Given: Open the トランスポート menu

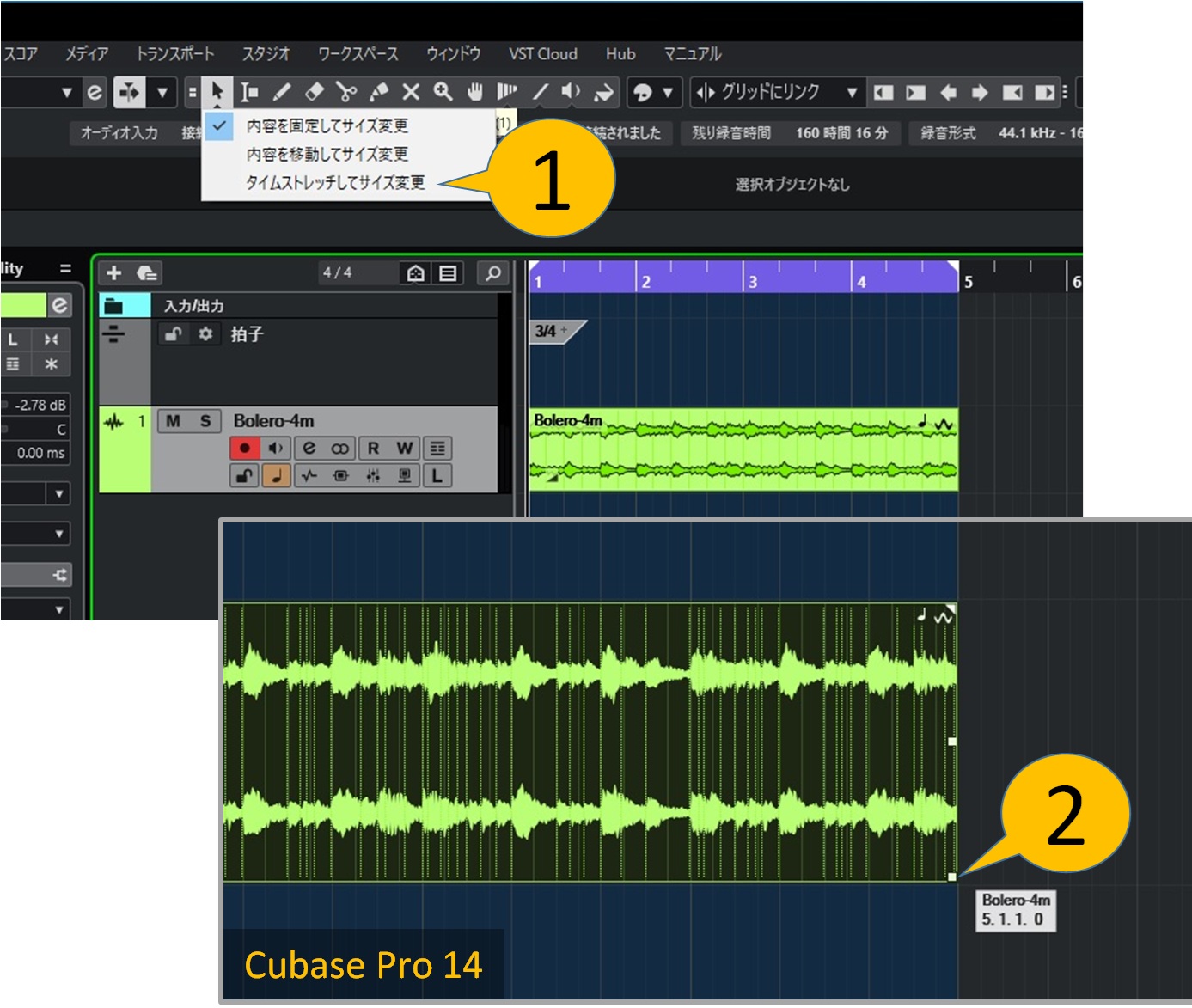Looking at the screenshot, I should [x=175, y=54].
